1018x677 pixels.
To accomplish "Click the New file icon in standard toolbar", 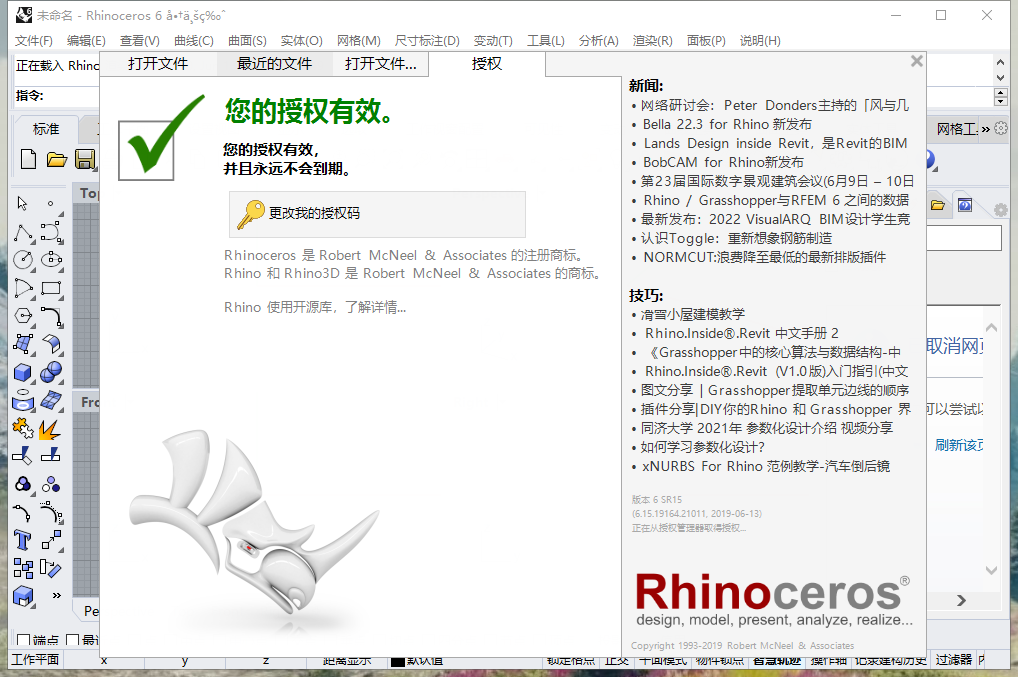I will (28, 159).
